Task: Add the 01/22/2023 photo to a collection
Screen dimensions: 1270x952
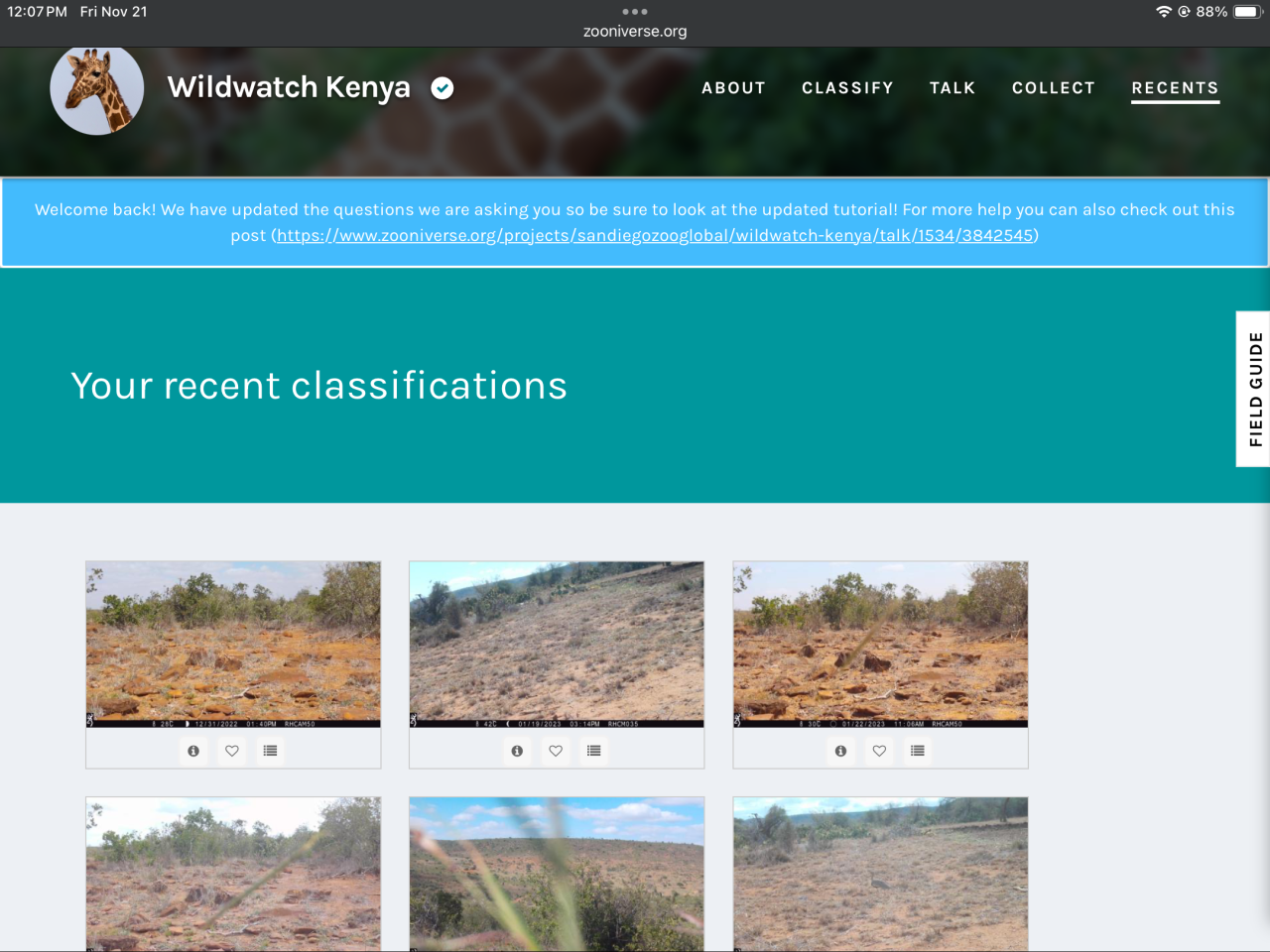Action: tap(917, 751)
